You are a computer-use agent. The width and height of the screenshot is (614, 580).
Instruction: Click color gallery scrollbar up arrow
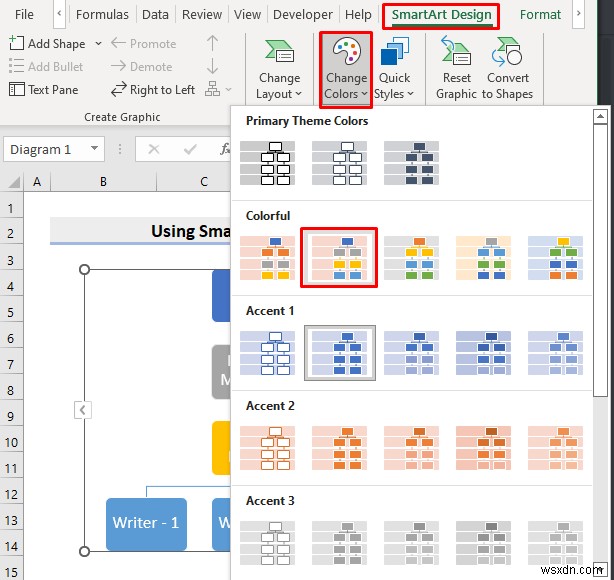coord(600,116)
